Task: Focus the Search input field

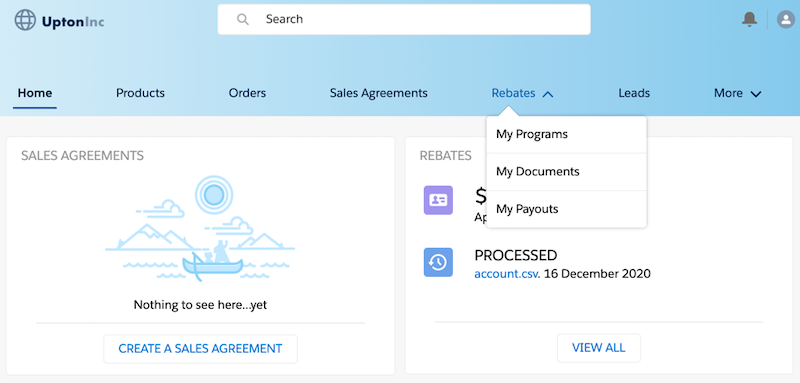Action: 404,19
